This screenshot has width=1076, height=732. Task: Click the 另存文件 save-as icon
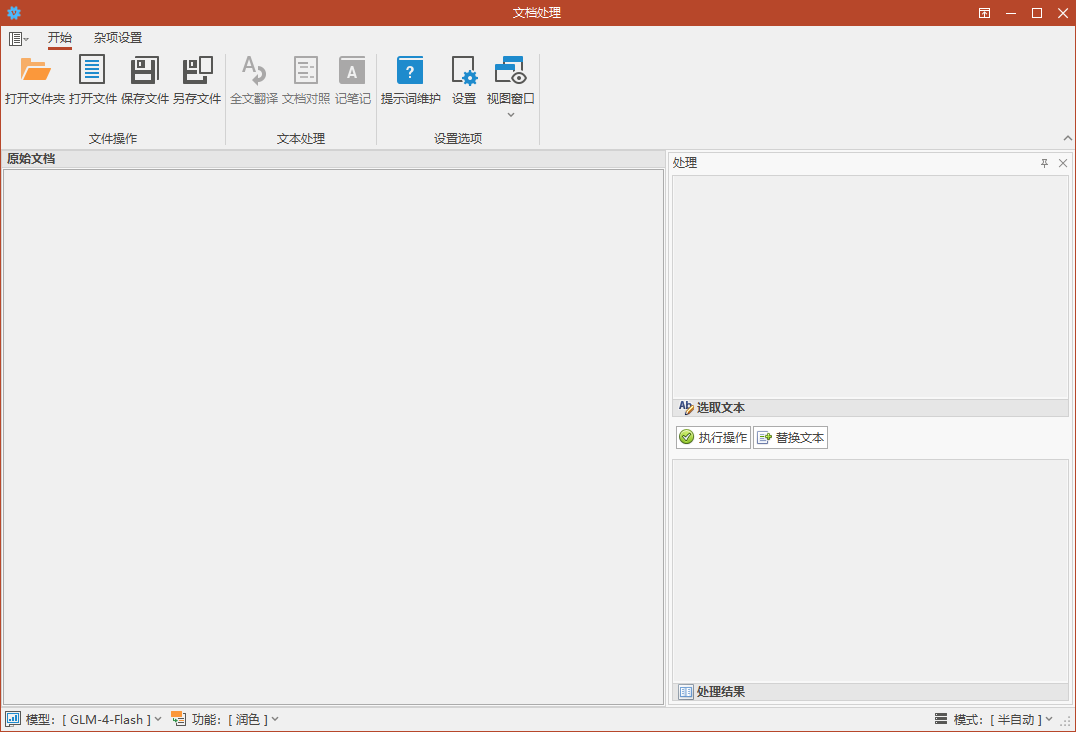tap(197, 70)
